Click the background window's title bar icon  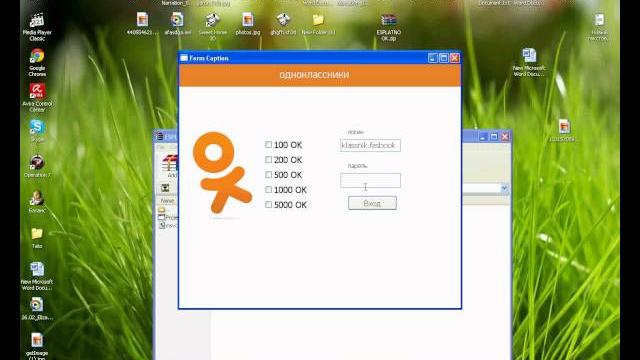pos(160,136)
